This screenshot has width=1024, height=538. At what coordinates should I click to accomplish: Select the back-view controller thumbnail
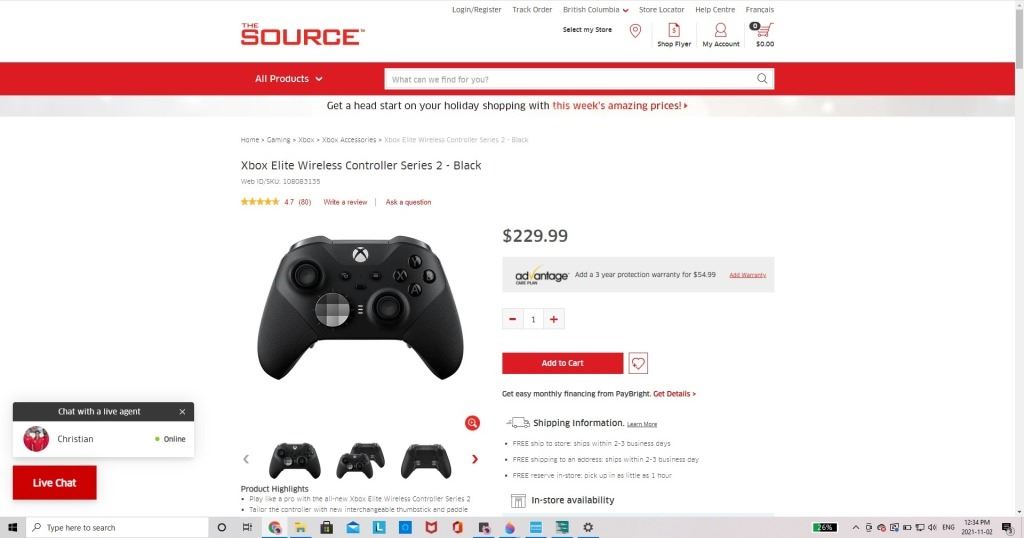(426, 460)
